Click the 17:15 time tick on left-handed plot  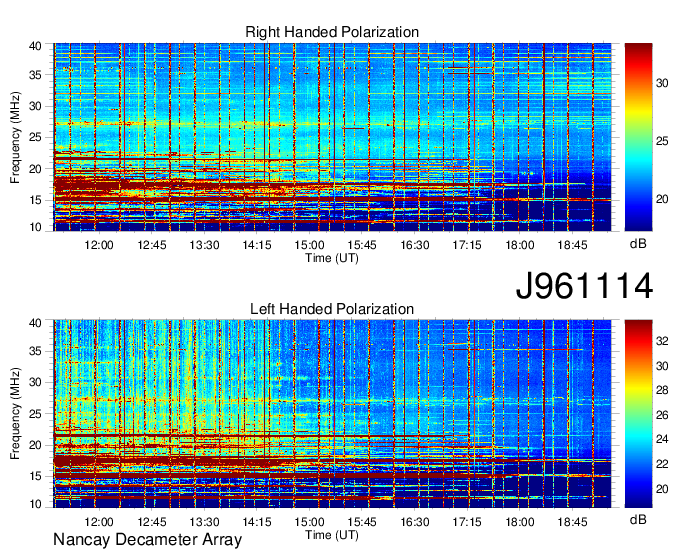click(467, 521)
